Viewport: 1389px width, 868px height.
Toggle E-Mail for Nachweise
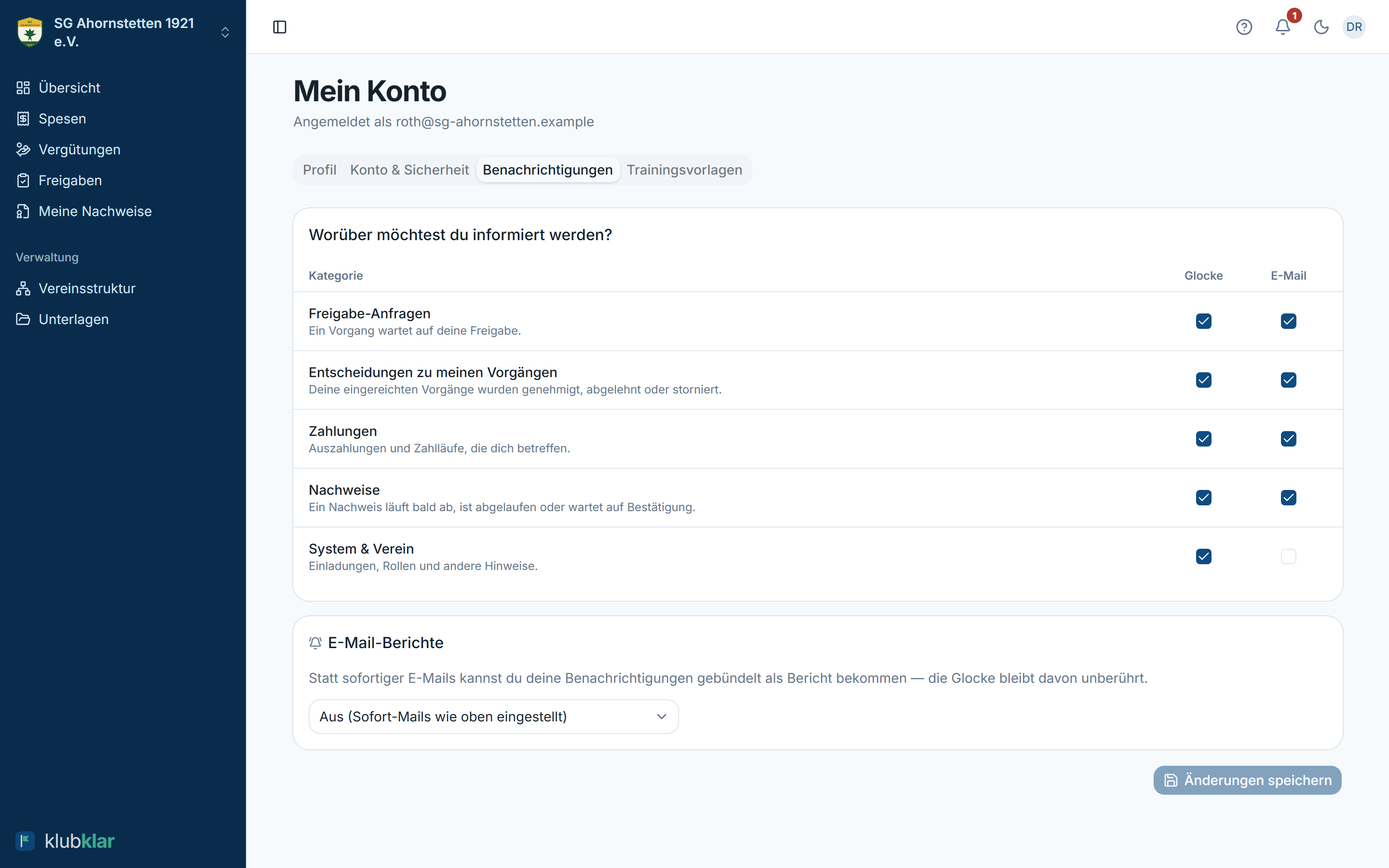tap(1289, 498)
